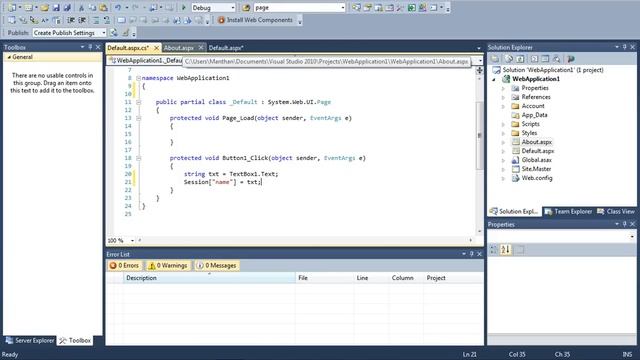Click the Increase Indent icon in the text editor toolbar
Viewport: 640px width, 360px height.
pos(82,20)
